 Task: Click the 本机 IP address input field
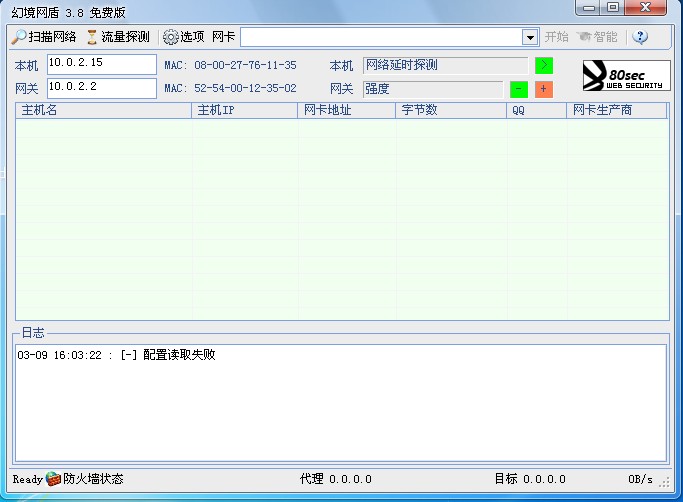tap(101, 64)
